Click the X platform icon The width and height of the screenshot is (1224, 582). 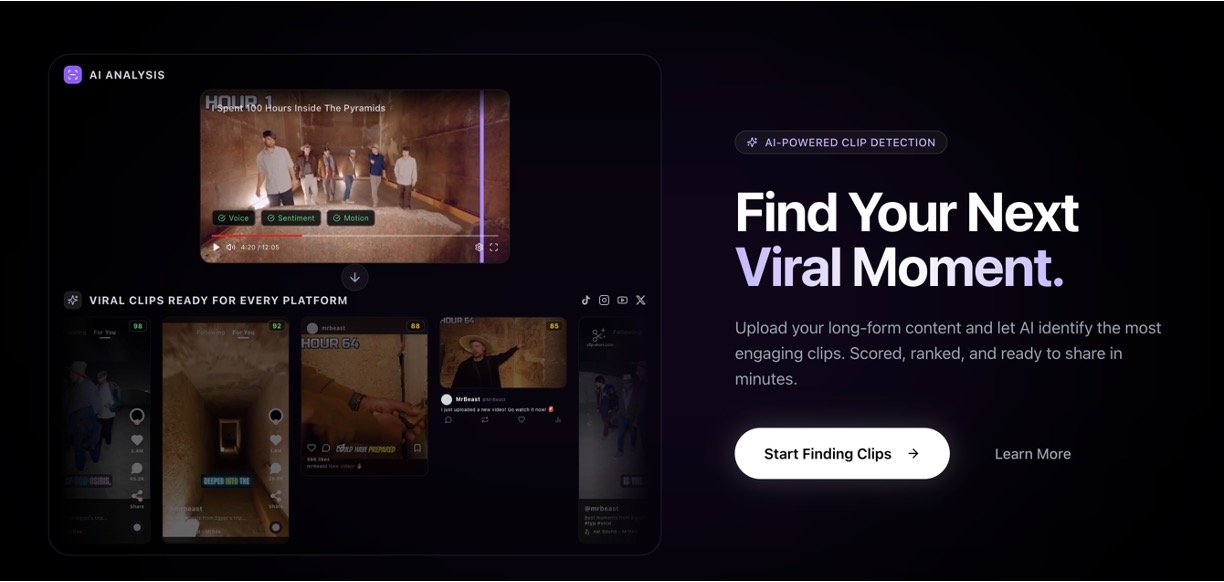tap(641, 300)
